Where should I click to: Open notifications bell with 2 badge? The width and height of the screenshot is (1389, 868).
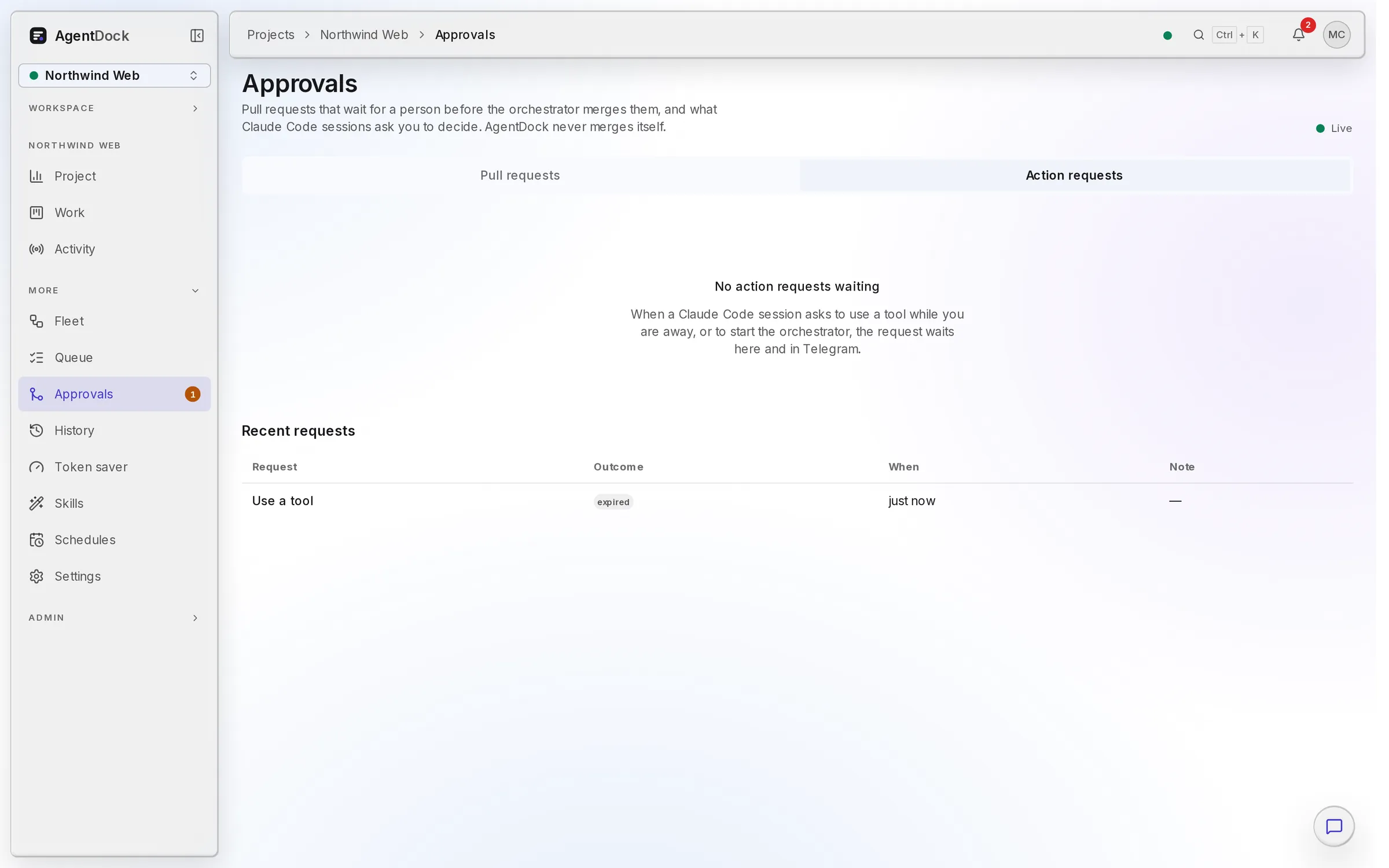[x=1299, y=35]
